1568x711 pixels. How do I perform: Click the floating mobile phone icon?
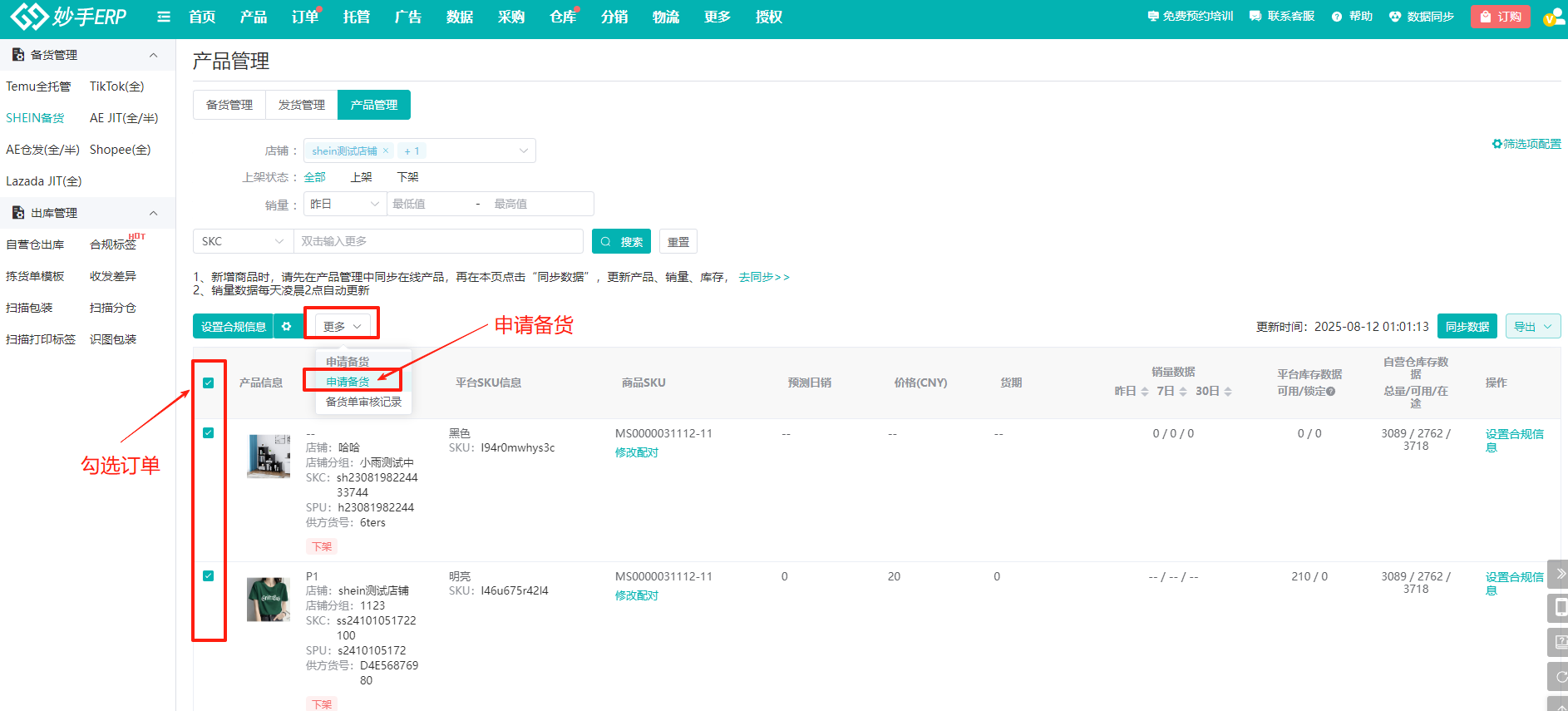1561,608
